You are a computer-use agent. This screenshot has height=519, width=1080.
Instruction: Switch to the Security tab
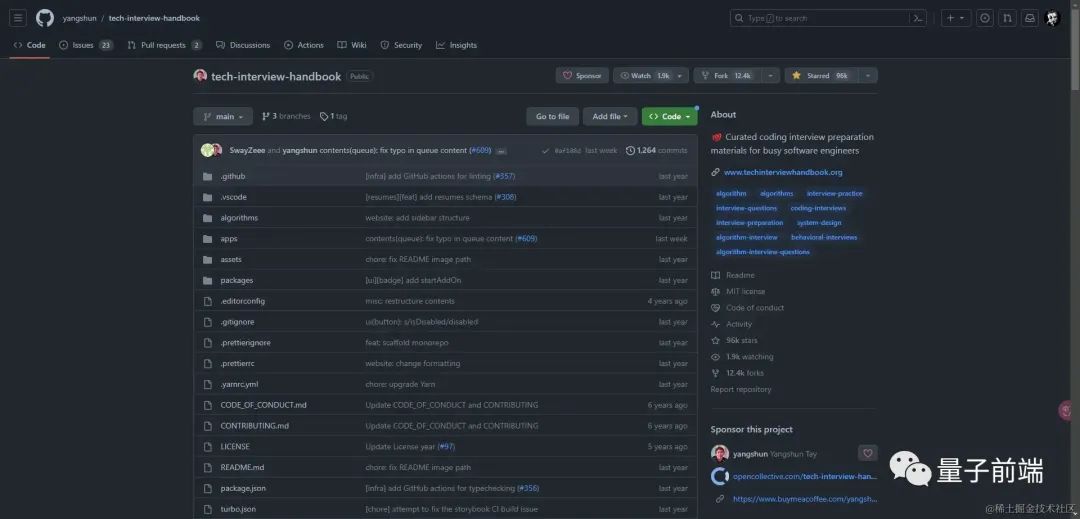[401, 45]
